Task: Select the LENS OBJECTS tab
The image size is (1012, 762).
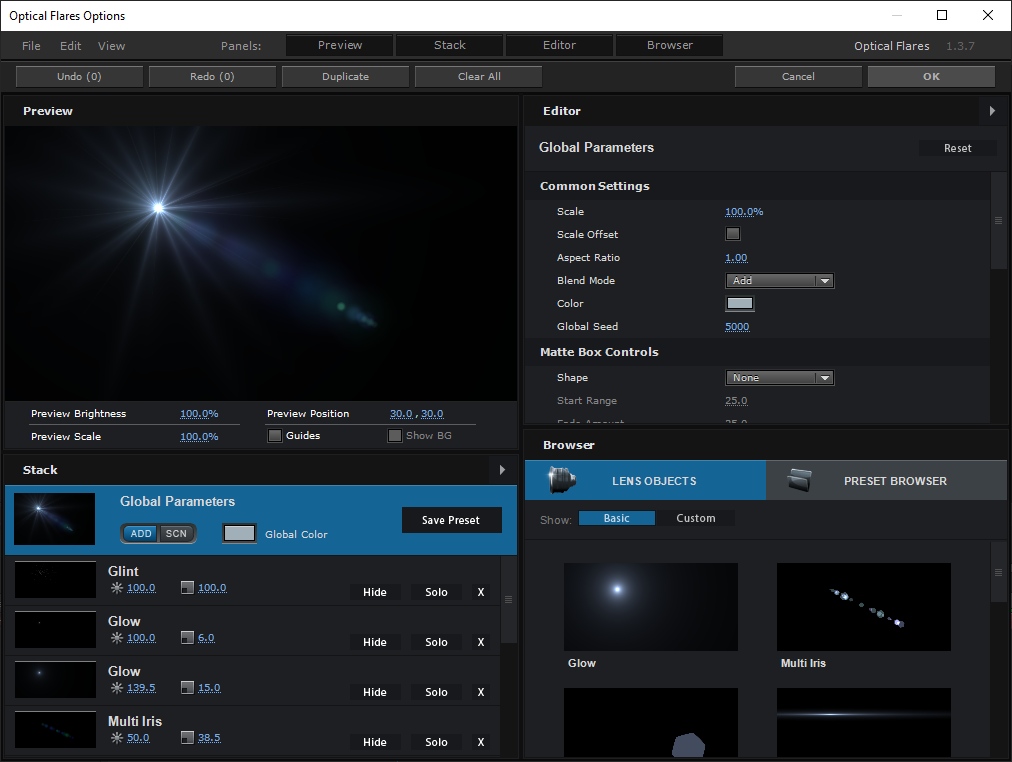Action: (x=645, y=480)
